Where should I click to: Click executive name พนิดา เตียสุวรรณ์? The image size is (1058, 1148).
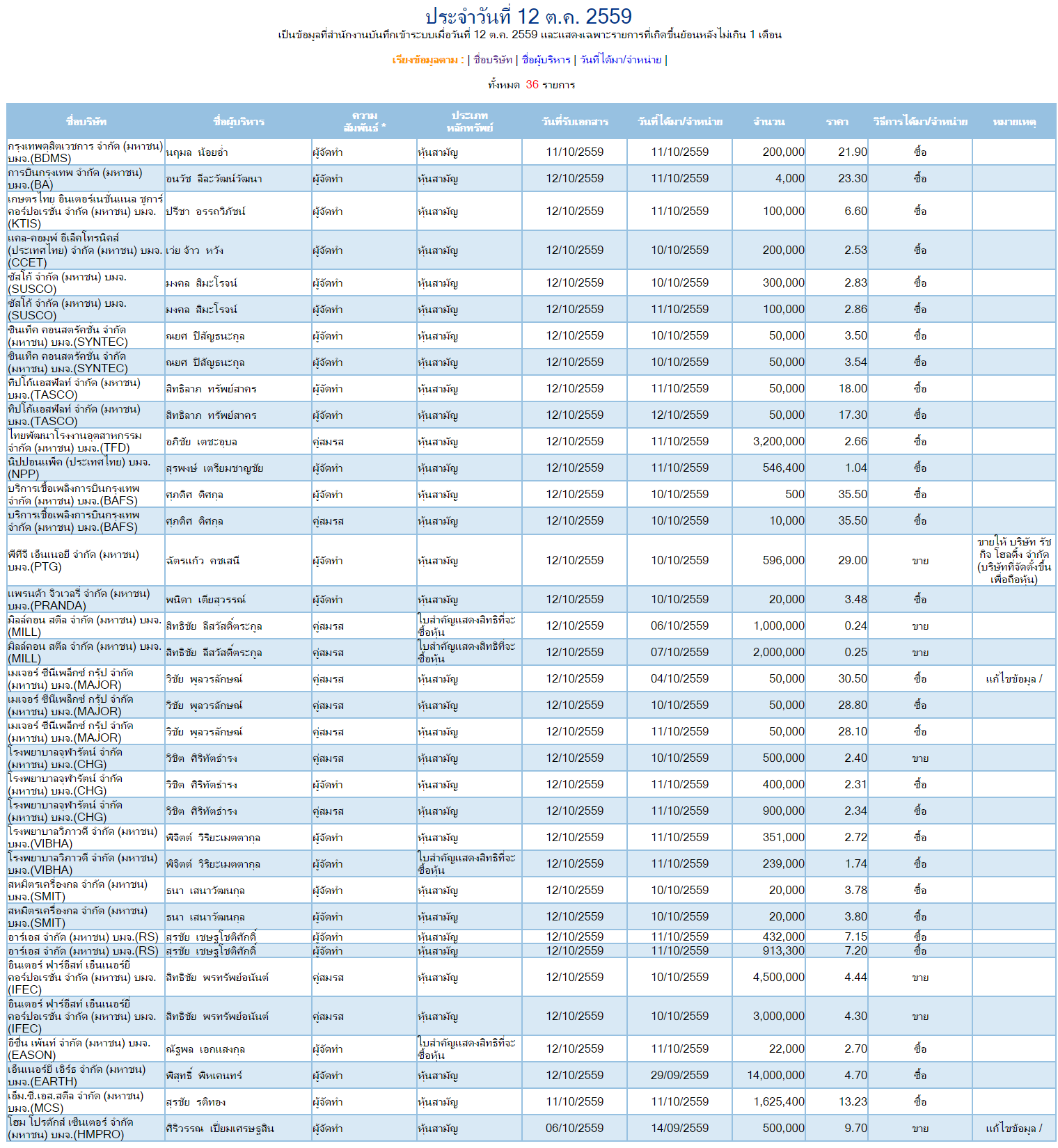tap(206, 600)
